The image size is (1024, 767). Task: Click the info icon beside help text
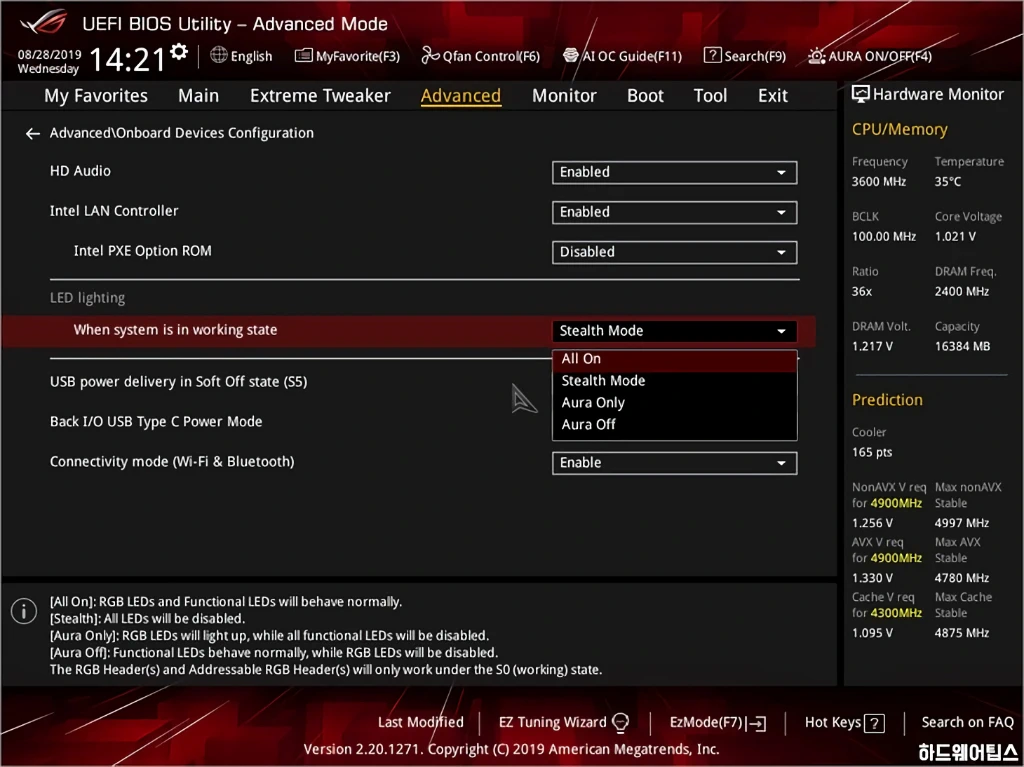(24, 612)
